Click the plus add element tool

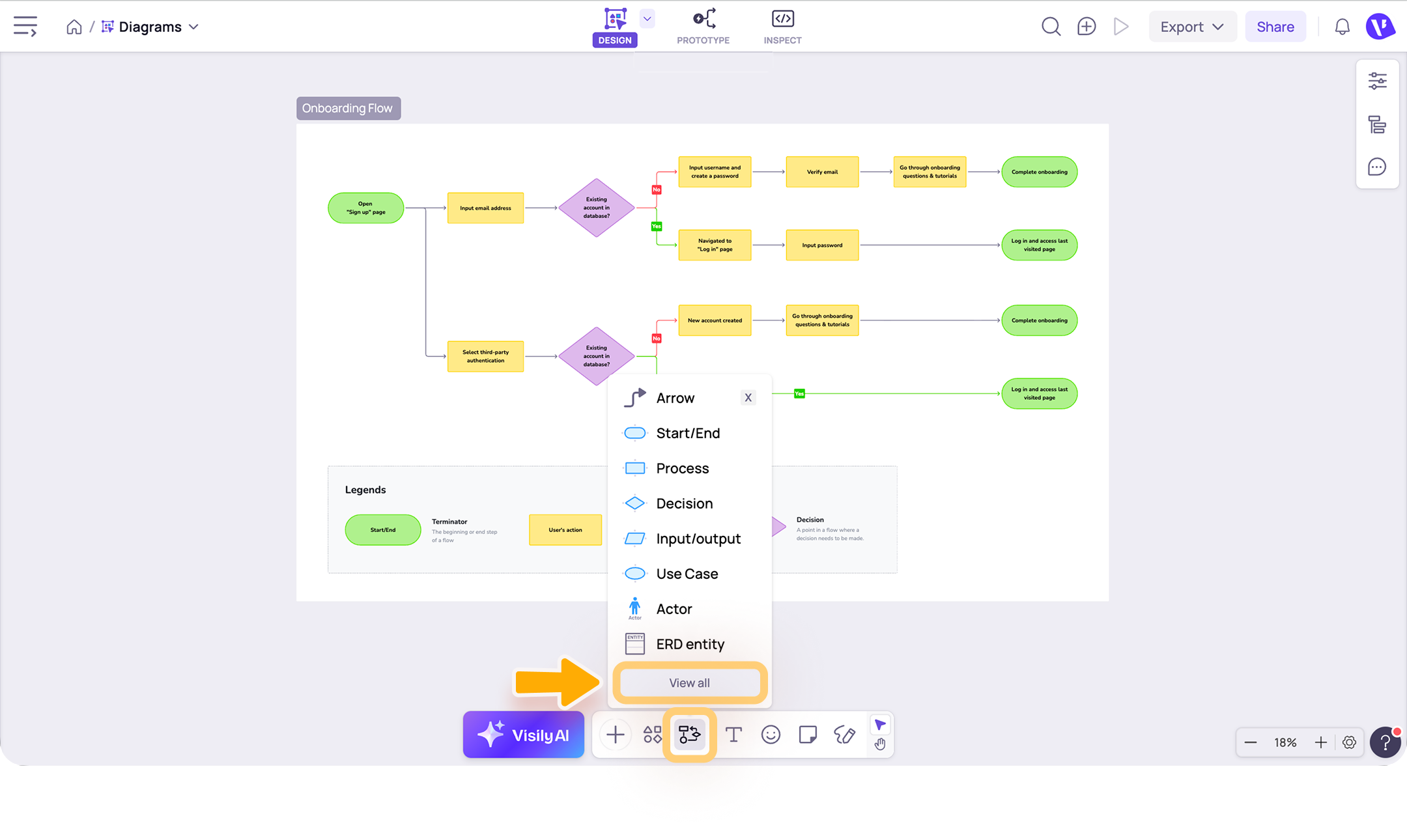[615, 735]
